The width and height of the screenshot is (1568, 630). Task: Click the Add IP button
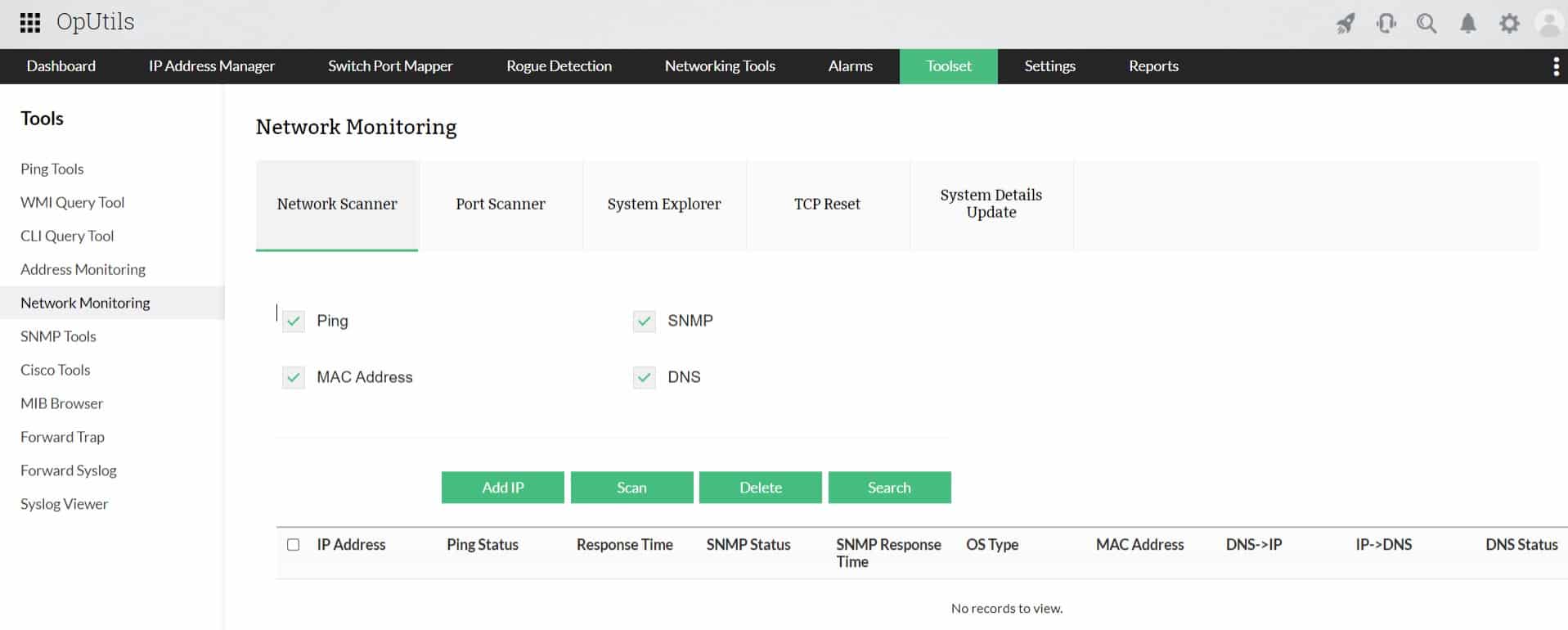click(503, 488)
